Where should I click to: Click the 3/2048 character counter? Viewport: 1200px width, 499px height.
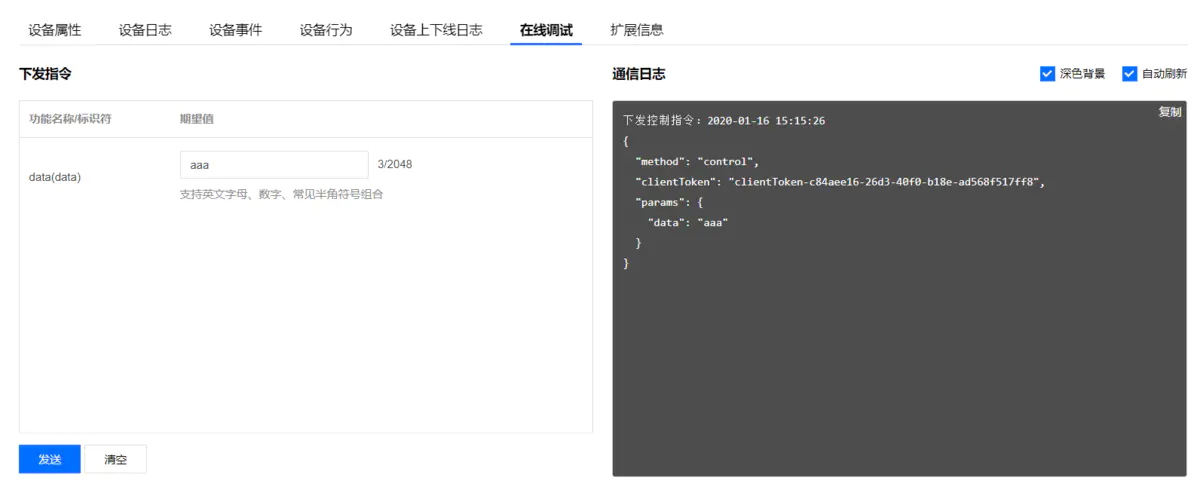pos(395,165)
